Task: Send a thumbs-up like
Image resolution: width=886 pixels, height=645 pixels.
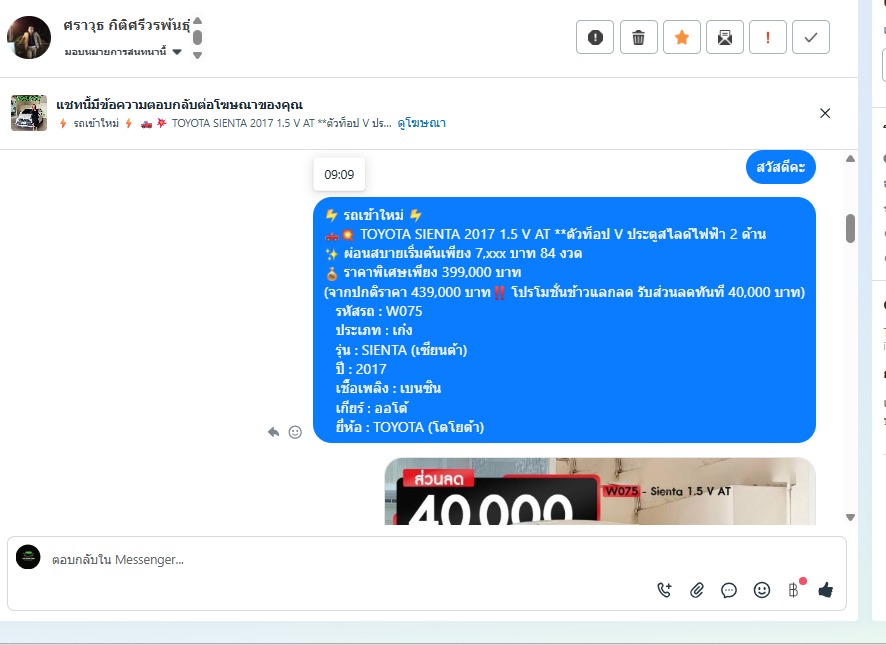Action: pos(826,590)
